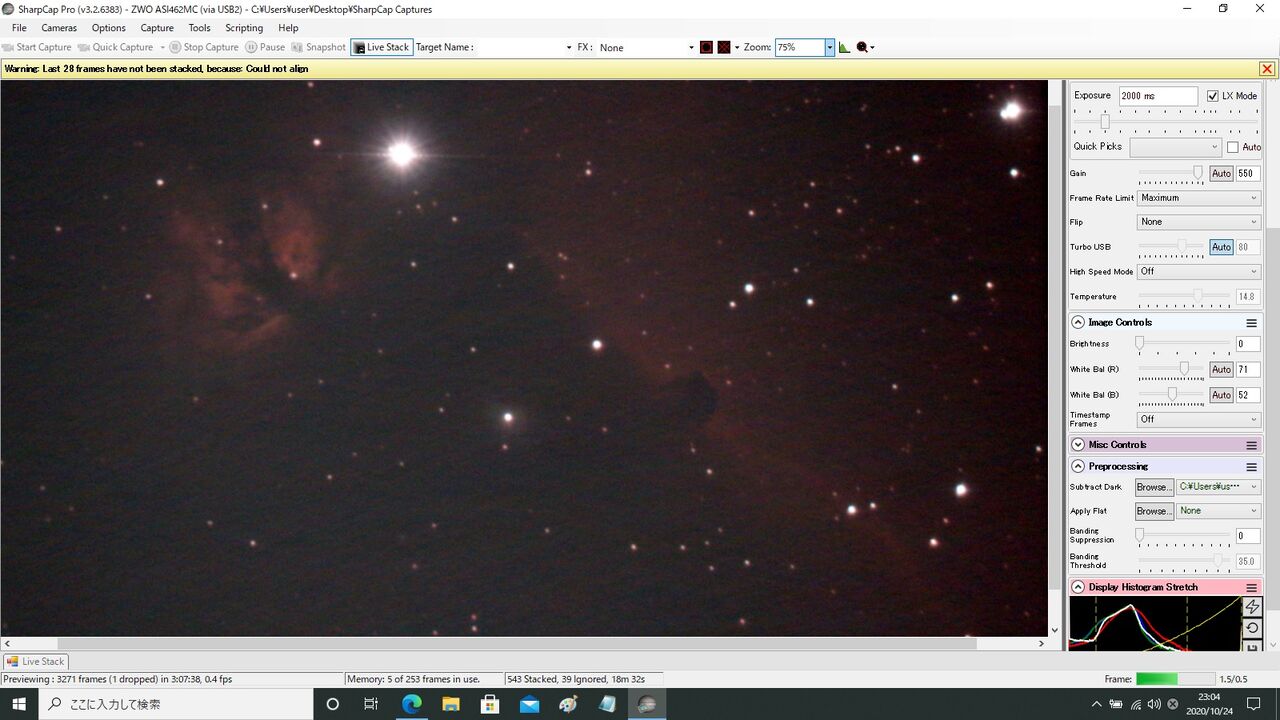Click the Pause toolbar button
1280x720 pixels.
pyautogui.click(x=265, y=47)
